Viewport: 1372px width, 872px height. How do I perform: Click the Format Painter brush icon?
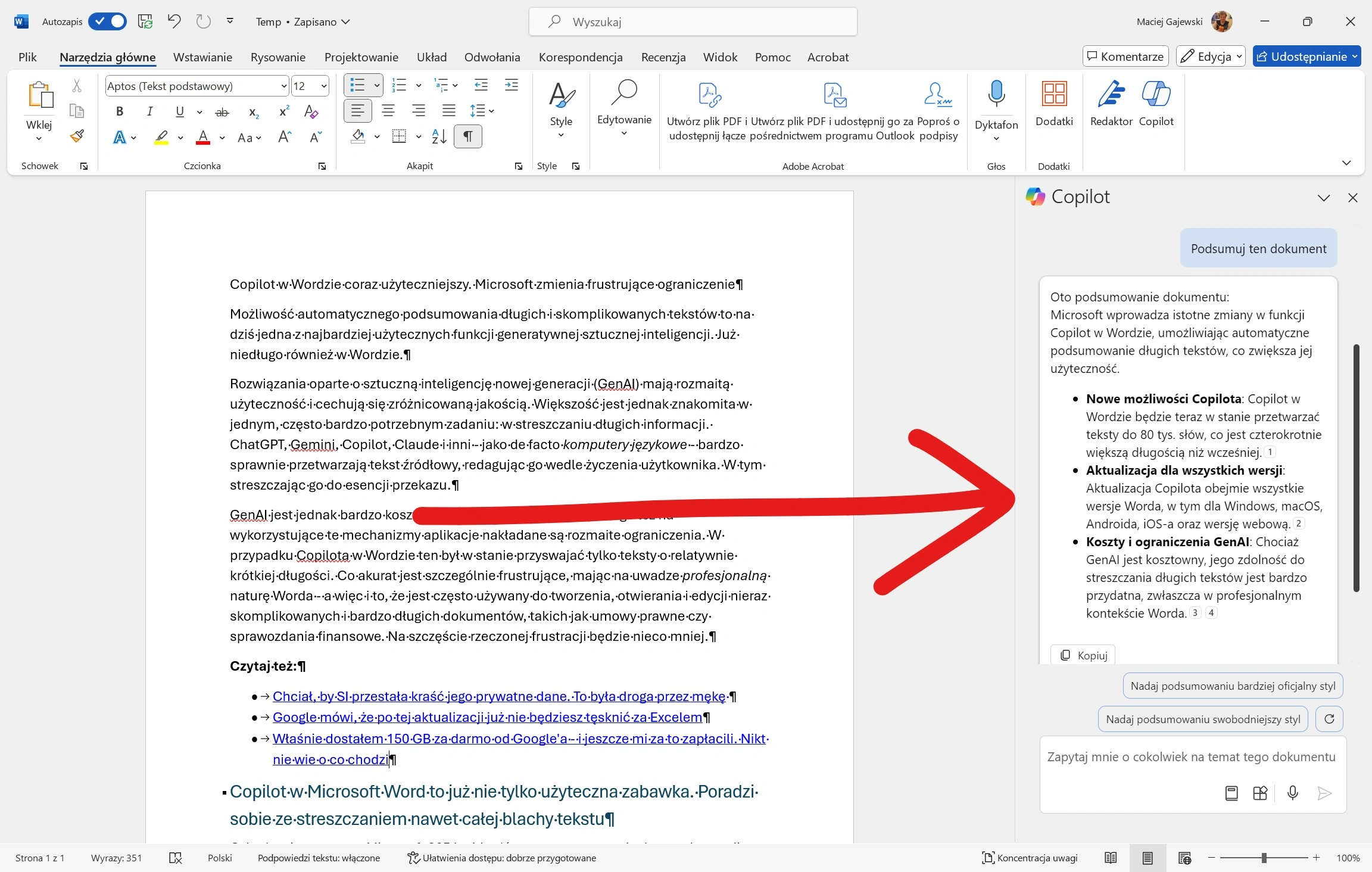coord(77,136)
